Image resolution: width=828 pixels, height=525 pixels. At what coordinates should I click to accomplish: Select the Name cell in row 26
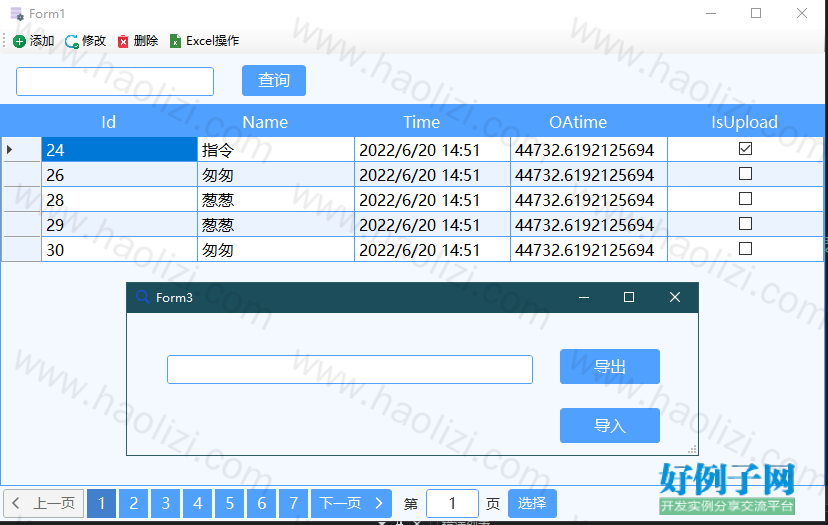click(276, 175)
